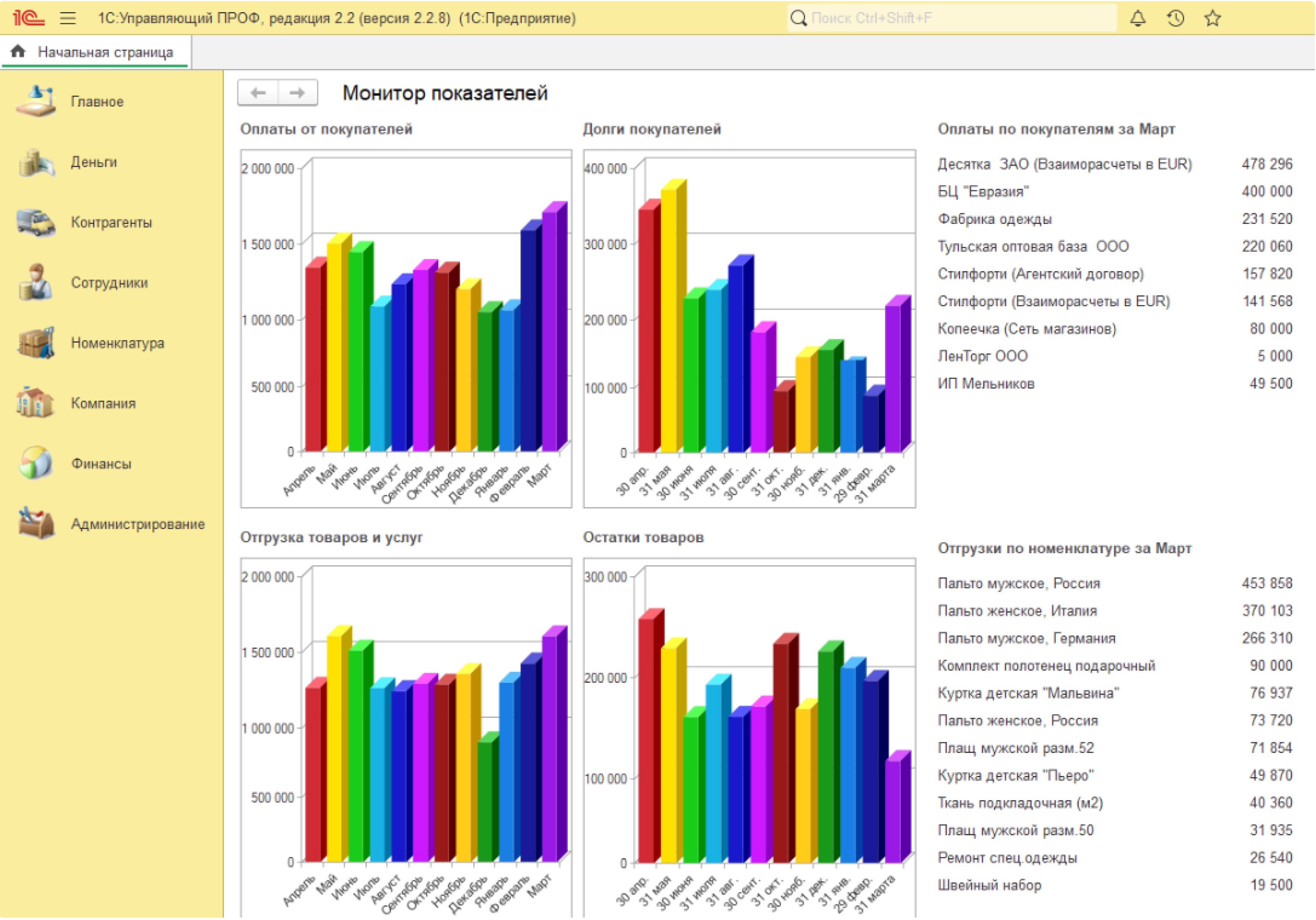1316x920 pixels.
Task: Go back with left arrow button
Action: click(258, 92)
